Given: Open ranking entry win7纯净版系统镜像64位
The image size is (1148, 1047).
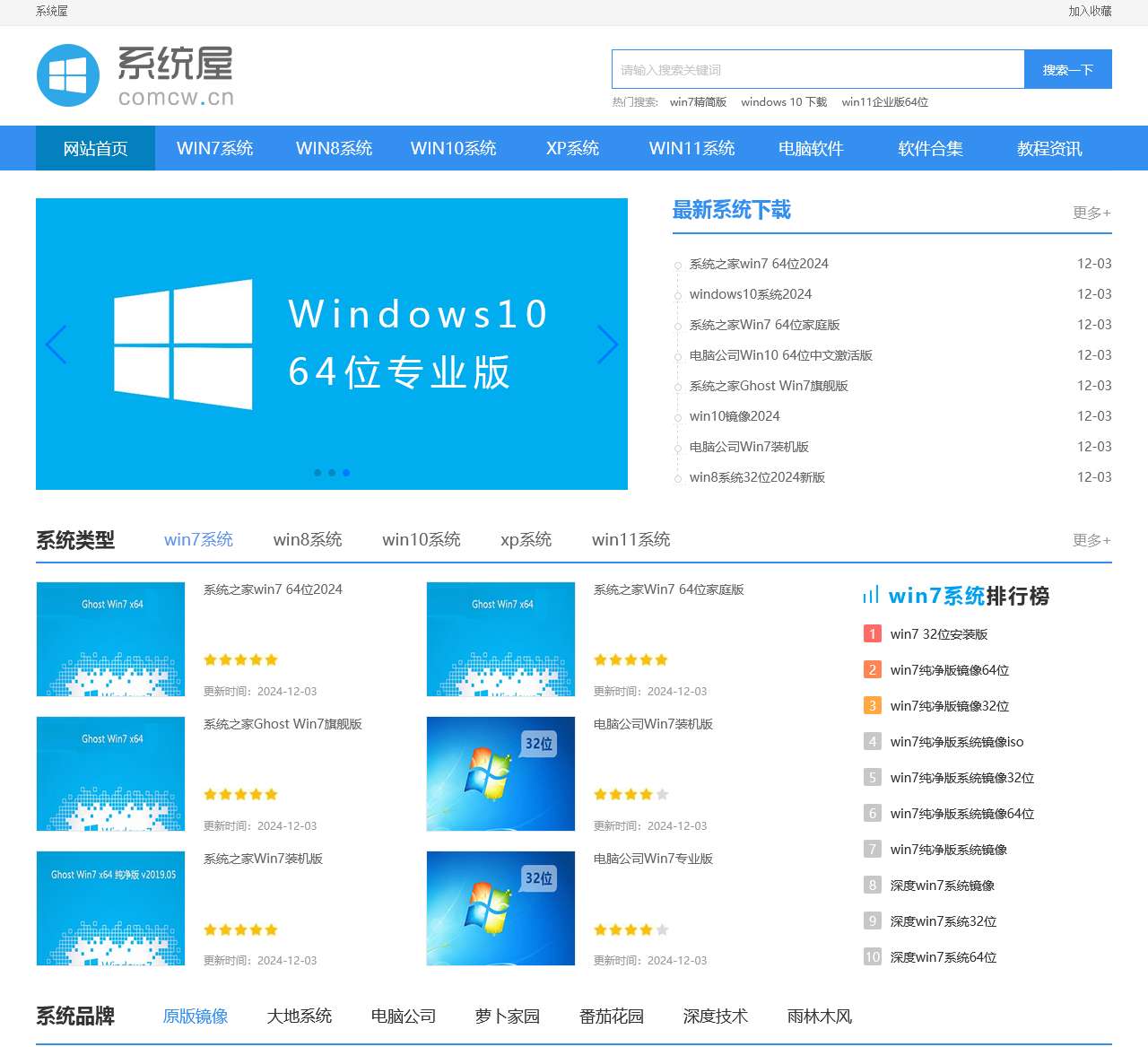Looking at the screenshot, I should tap(962, 814).
